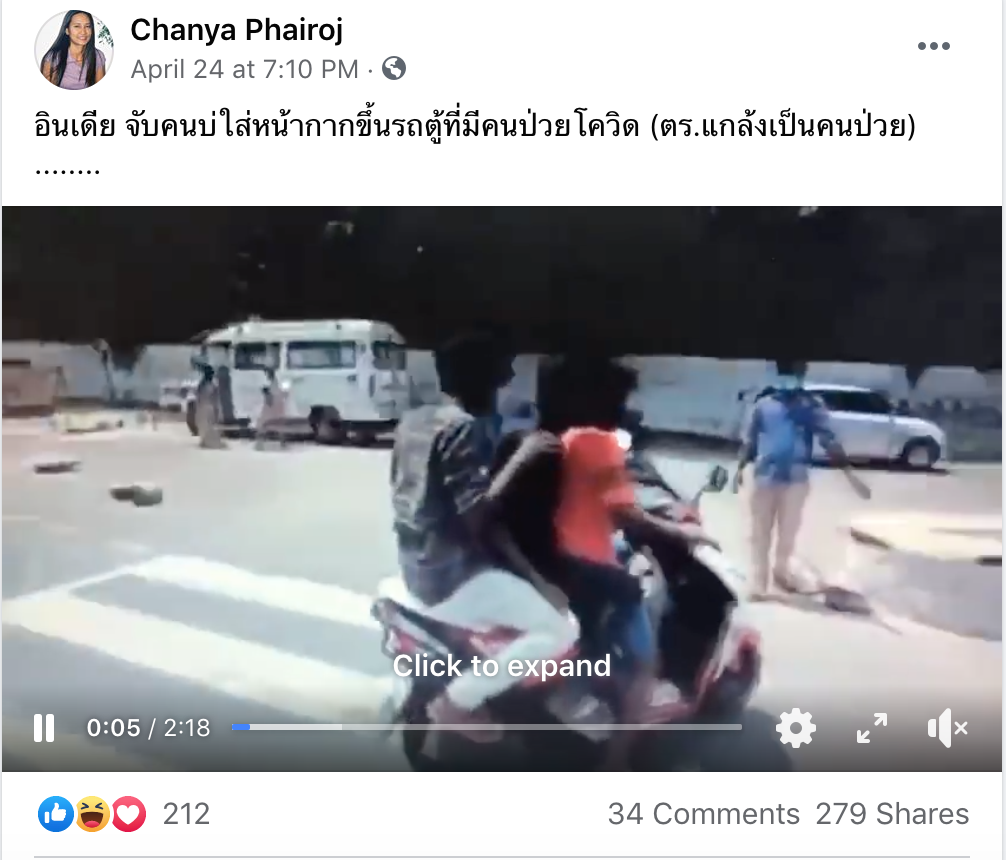Click the Thai post caption text
The image size is (1006, 860).
[475, 125]
